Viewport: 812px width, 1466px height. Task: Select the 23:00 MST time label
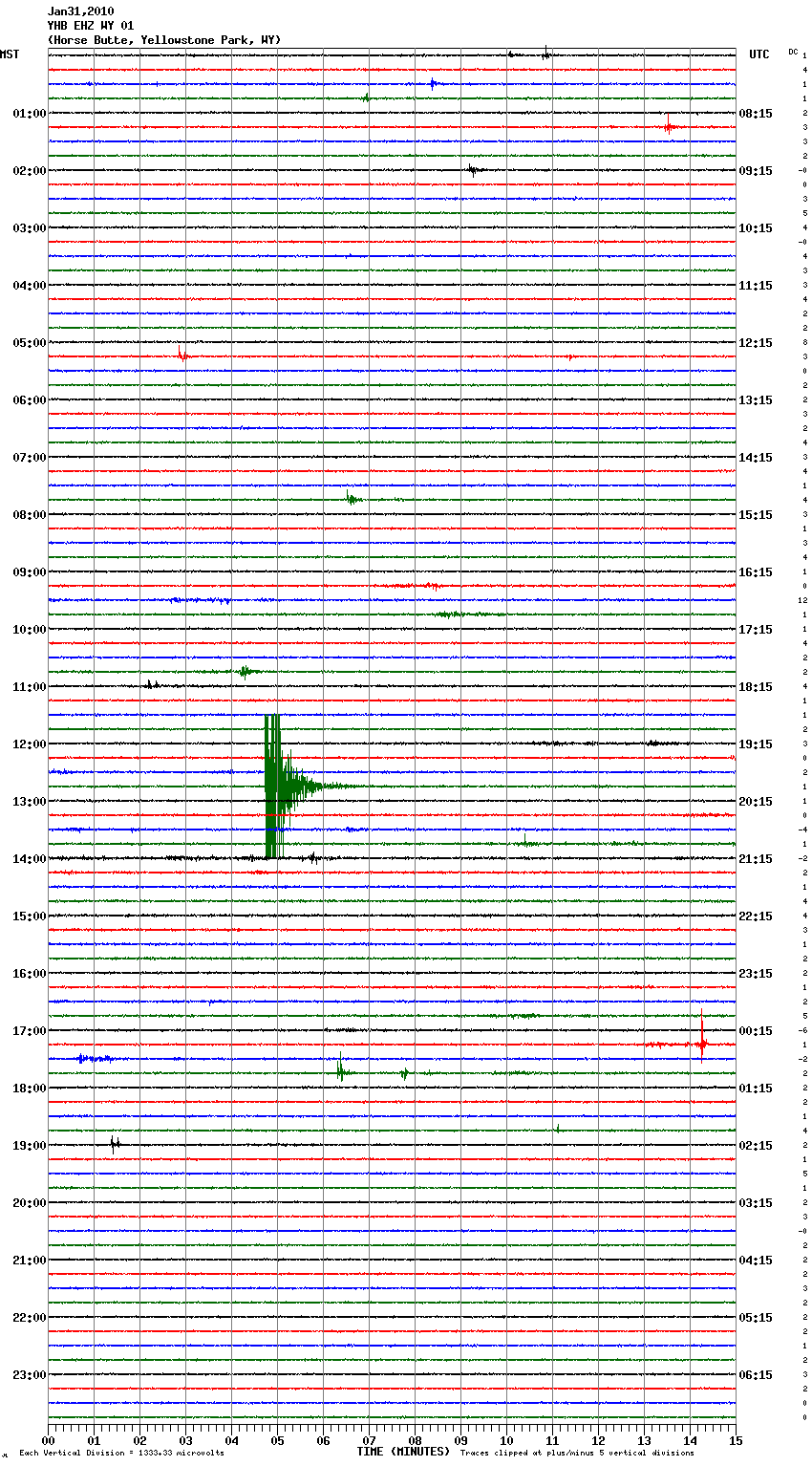pos(30,1375)
